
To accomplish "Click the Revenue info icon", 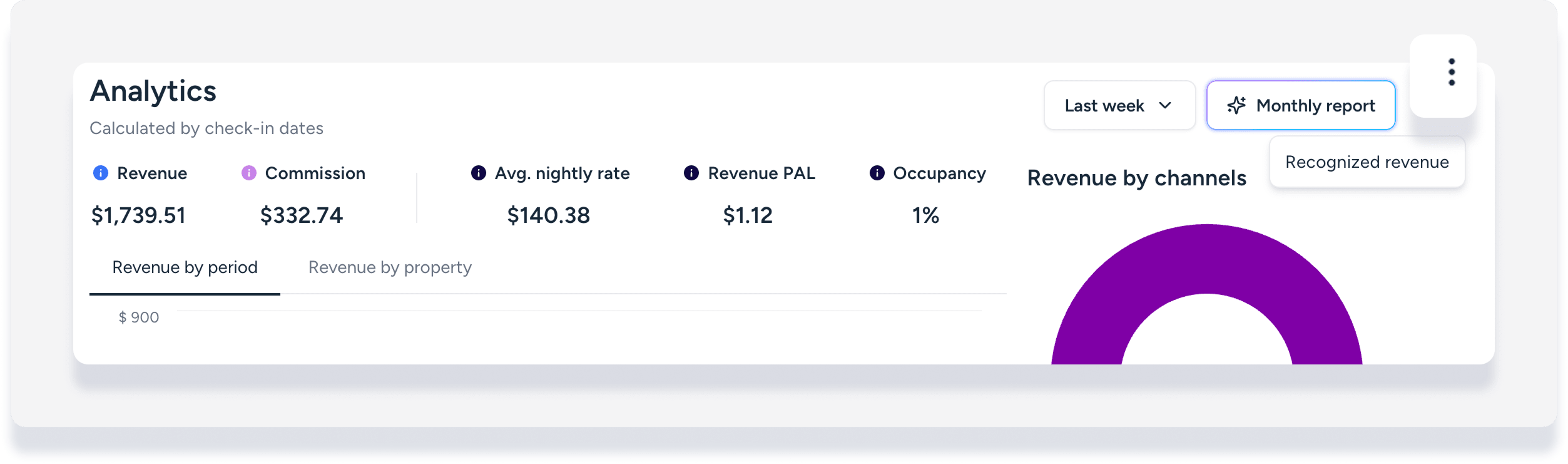I will tap(101, 173).
